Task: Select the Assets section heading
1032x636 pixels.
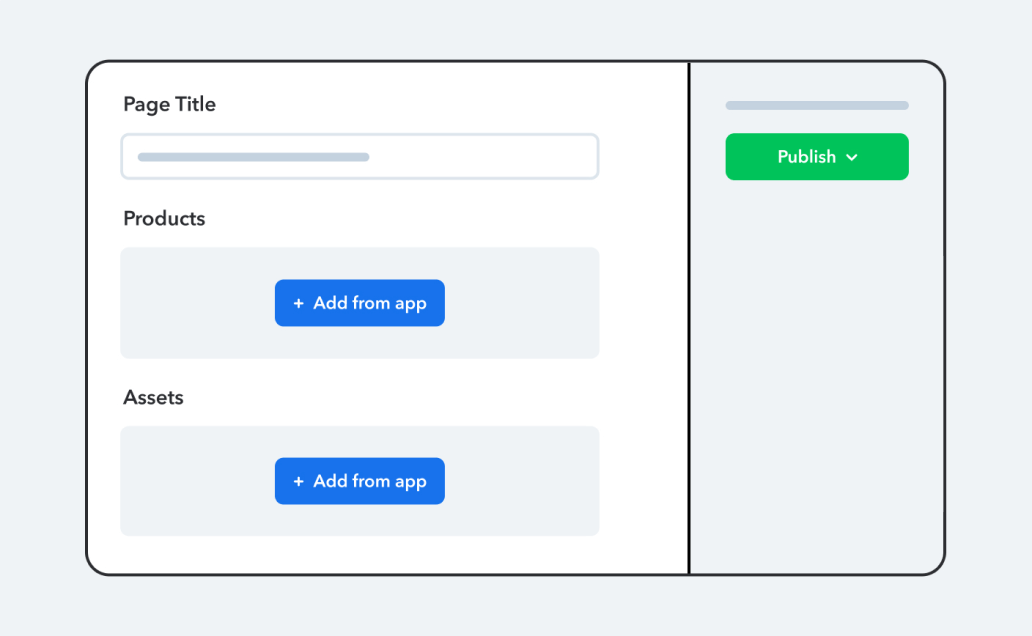Action: tap(153, 398)
